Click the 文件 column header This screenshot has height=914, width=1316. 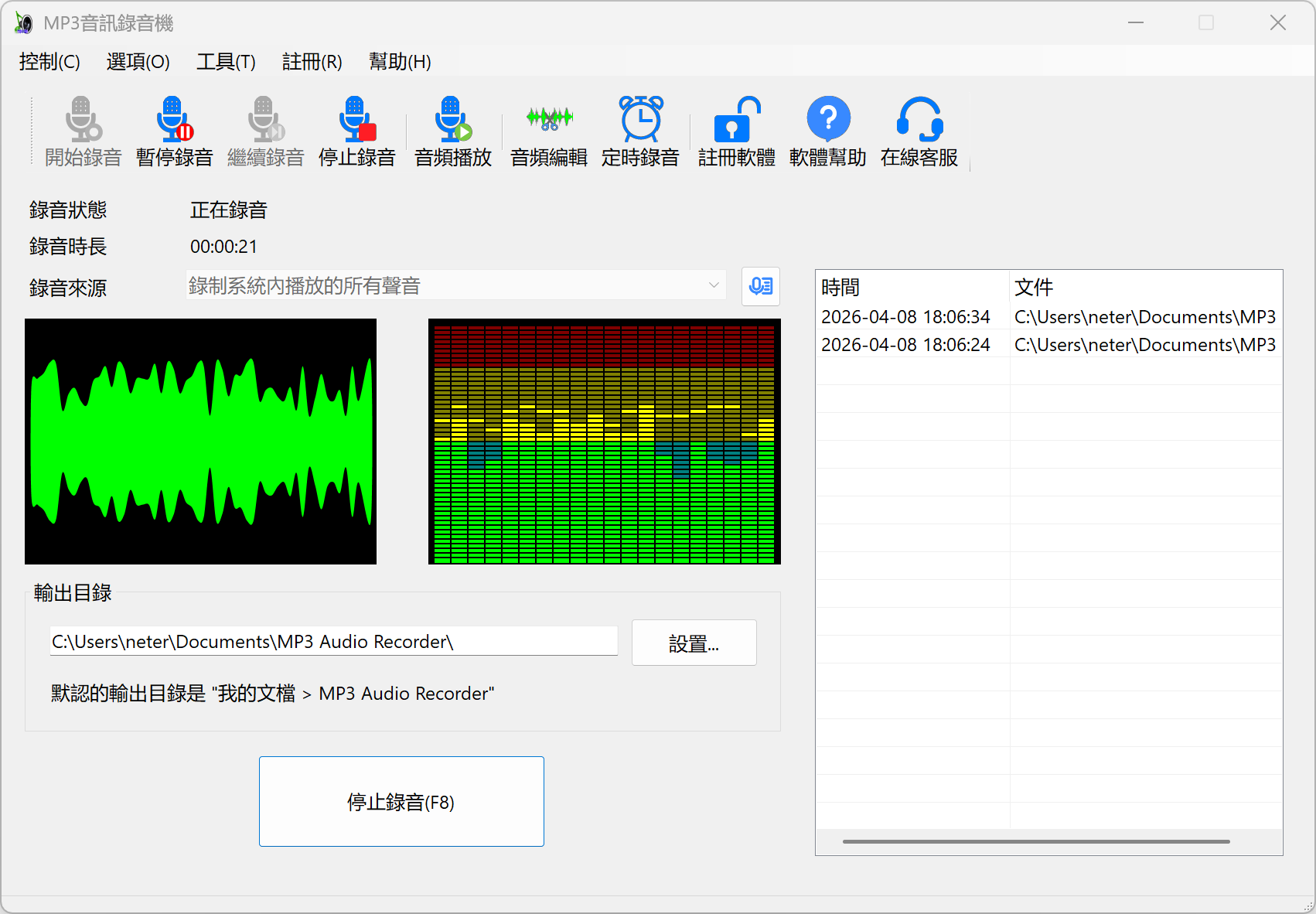1145,288
